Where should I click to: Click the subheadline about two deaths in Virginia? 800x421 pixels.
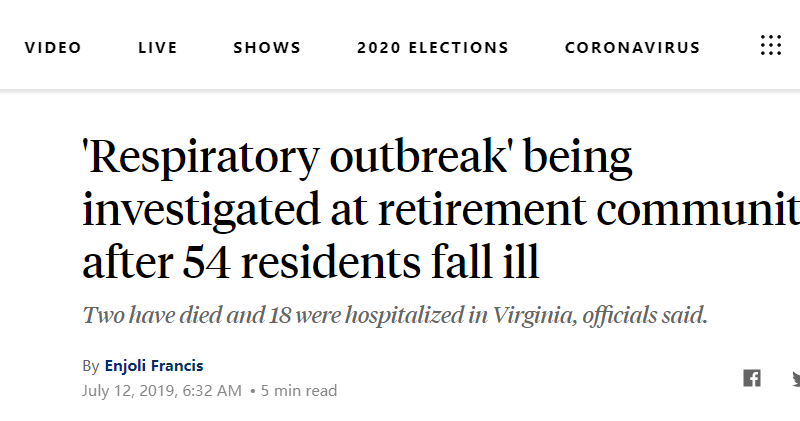click(395, 316)
